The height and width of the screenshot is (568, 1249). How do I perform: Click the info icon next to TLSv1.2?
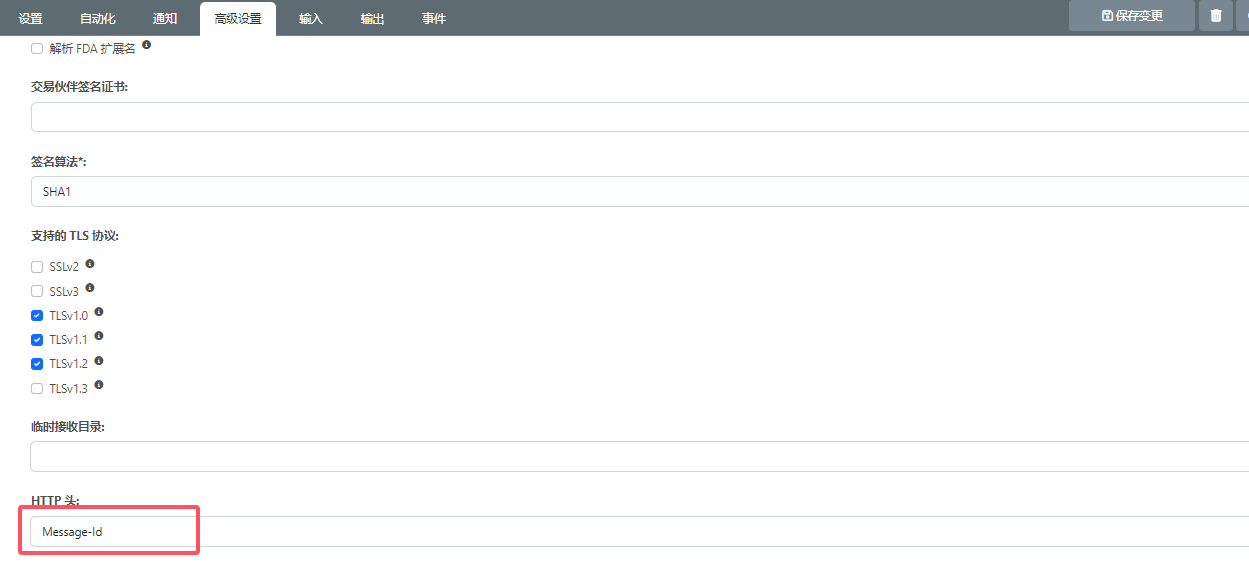(99, 361)
